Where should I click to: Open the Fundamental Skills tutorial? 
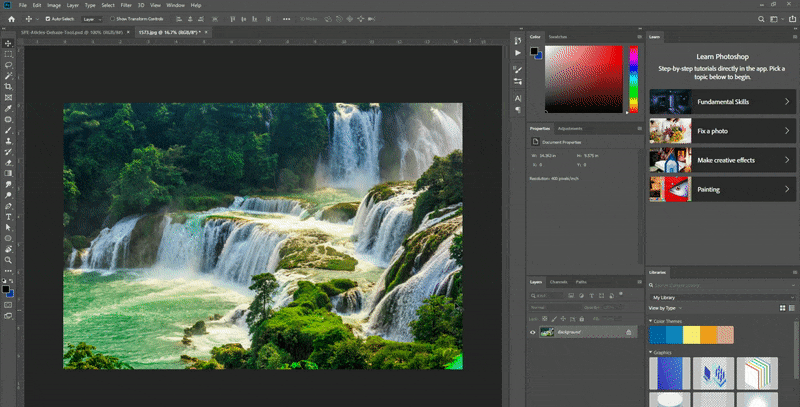pyautogui.click(x=721, y=102)
